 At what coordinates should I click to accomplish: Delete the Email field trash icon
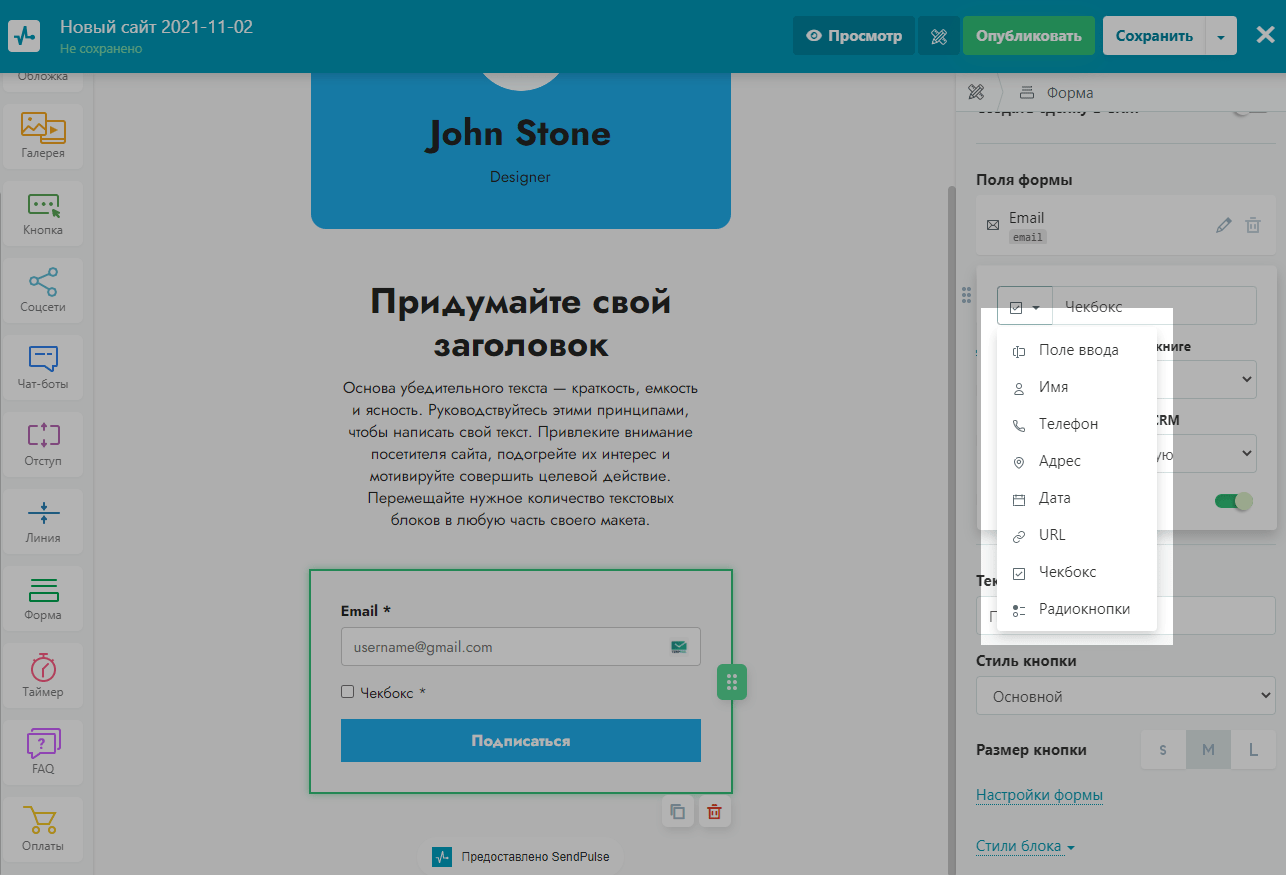1252,226
